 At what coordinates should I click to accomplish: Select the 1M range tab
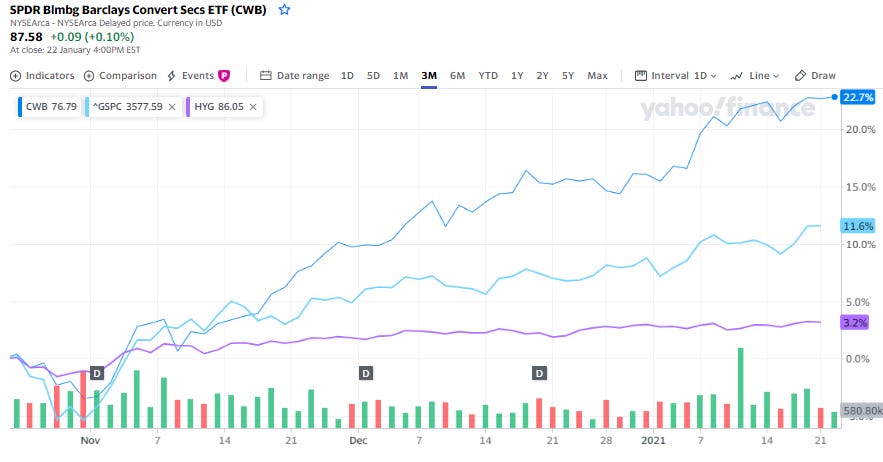pyautogui.click(x=400, y=75)
